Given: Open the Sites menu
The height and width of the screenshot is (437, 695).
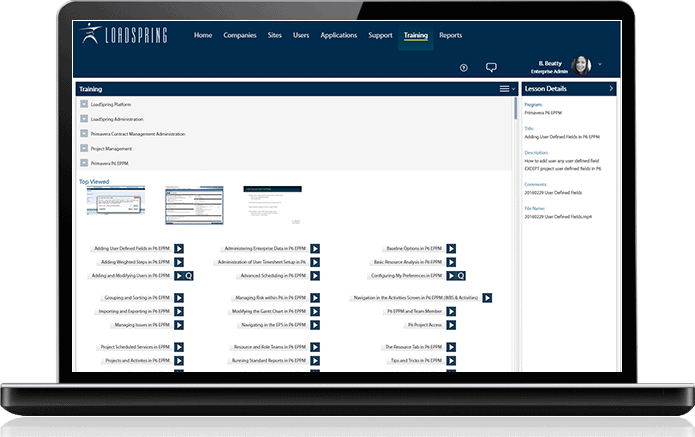Looking at the screenshot, I should pos(274,35).
